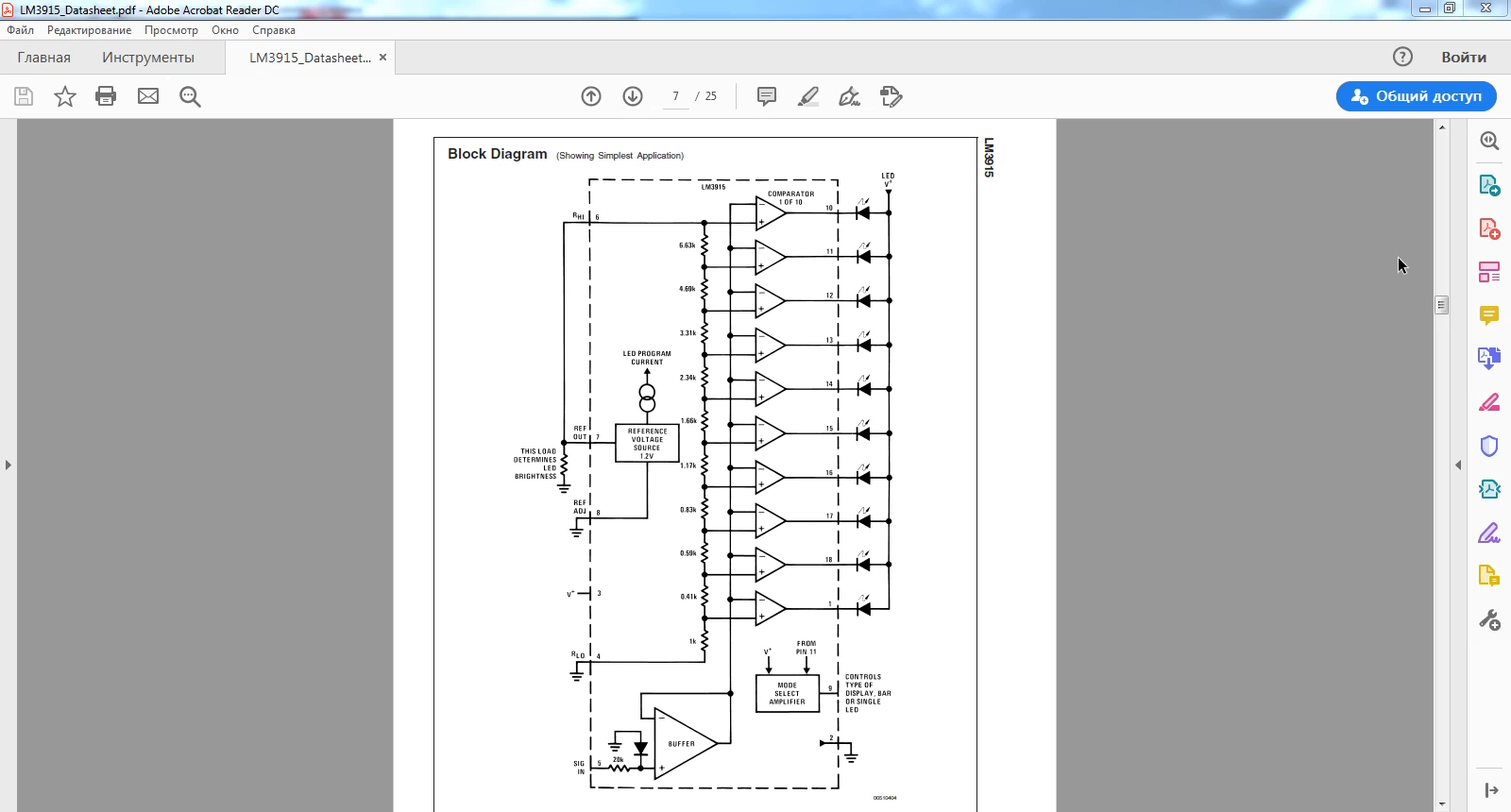Open the Просмотр menu

(171, 30)
